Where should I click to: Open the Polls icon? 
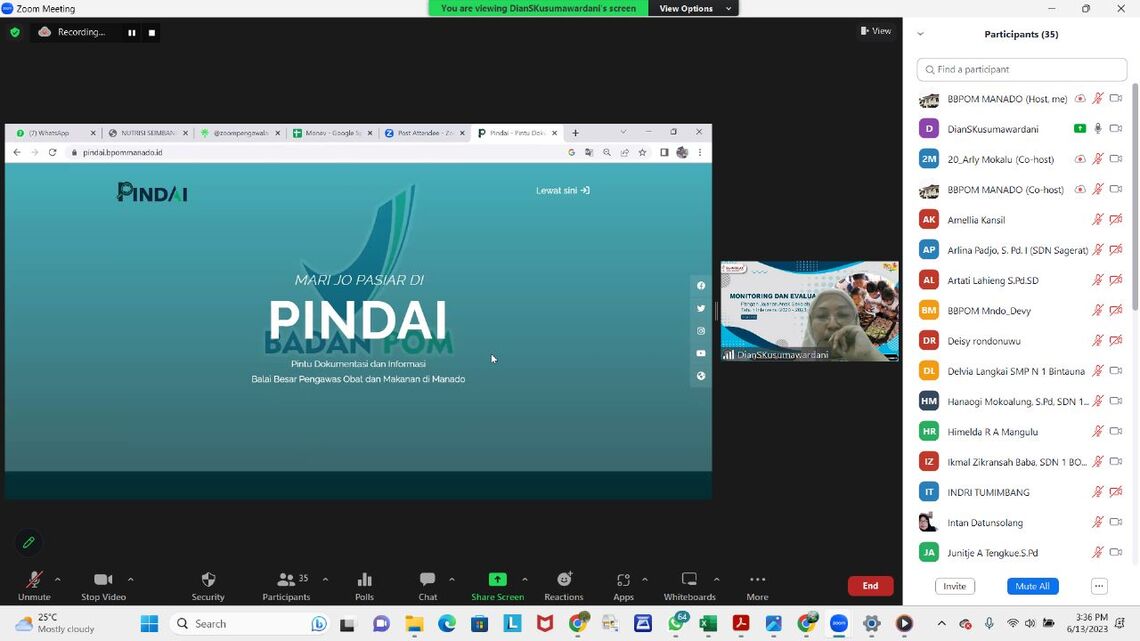pos(364,580)
